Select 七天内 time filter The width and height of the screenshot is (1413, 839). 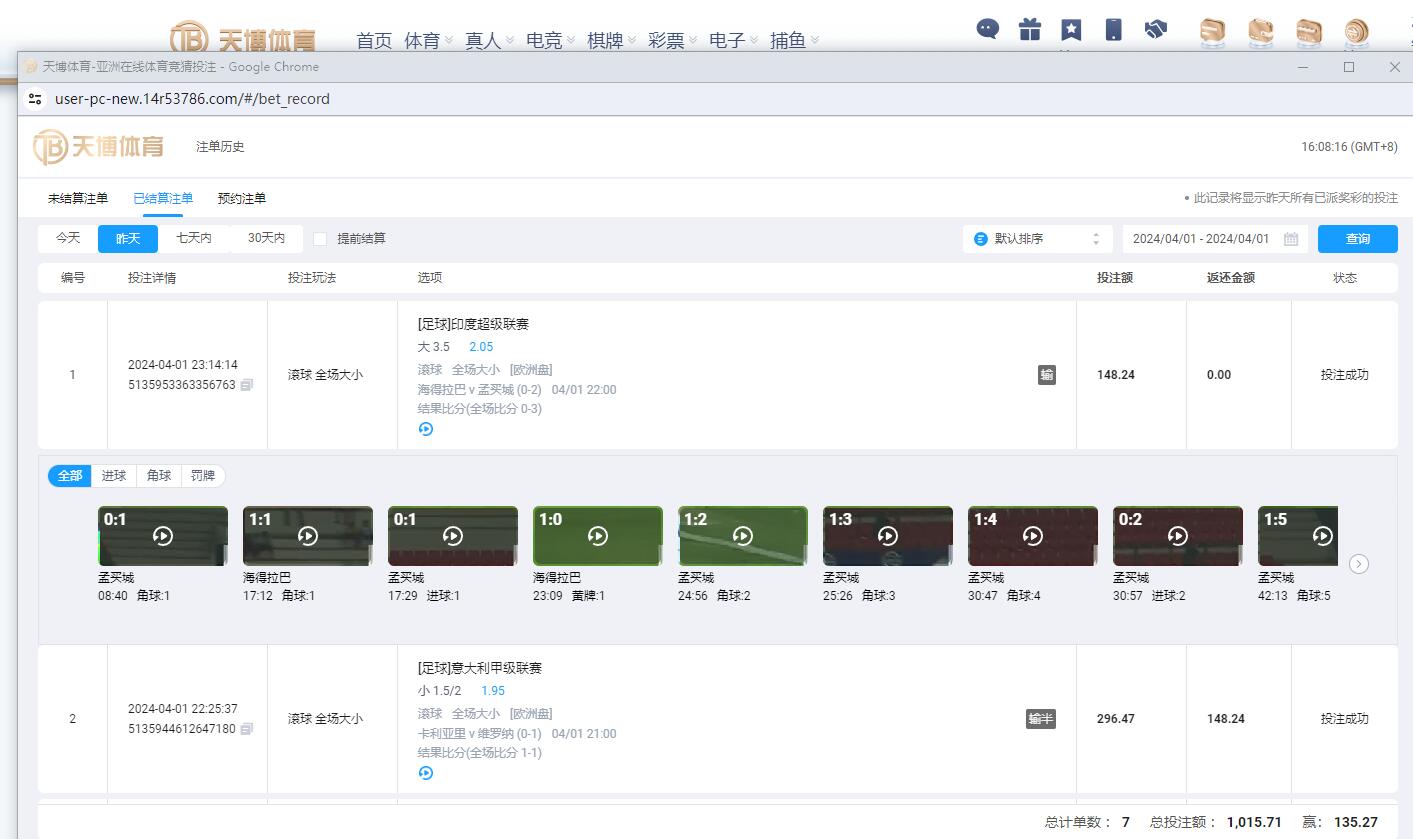[x=194, y=239]
